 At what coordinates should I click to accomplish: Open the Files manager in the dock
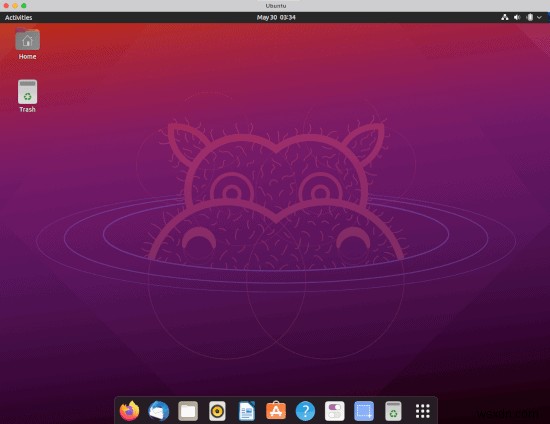click(188, 411)
